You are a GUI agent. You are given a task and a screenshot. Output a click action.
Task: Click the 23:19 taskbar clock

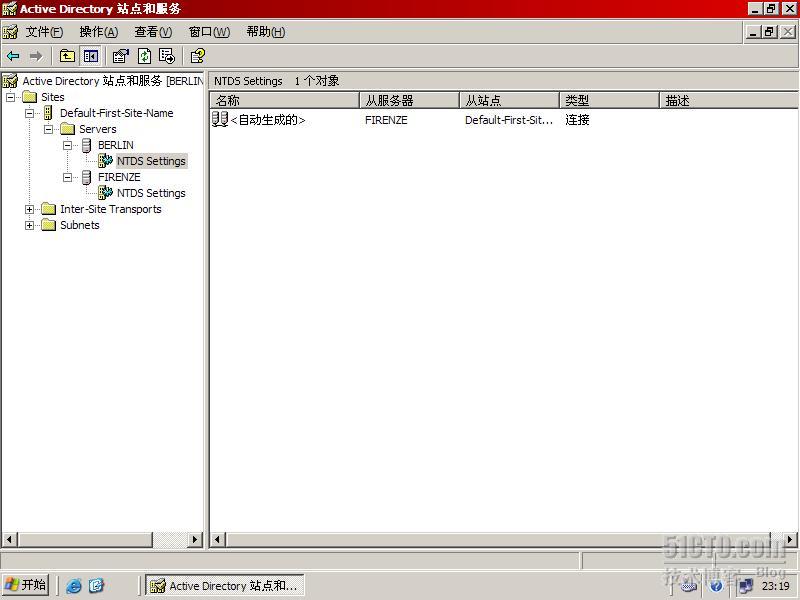775,586
